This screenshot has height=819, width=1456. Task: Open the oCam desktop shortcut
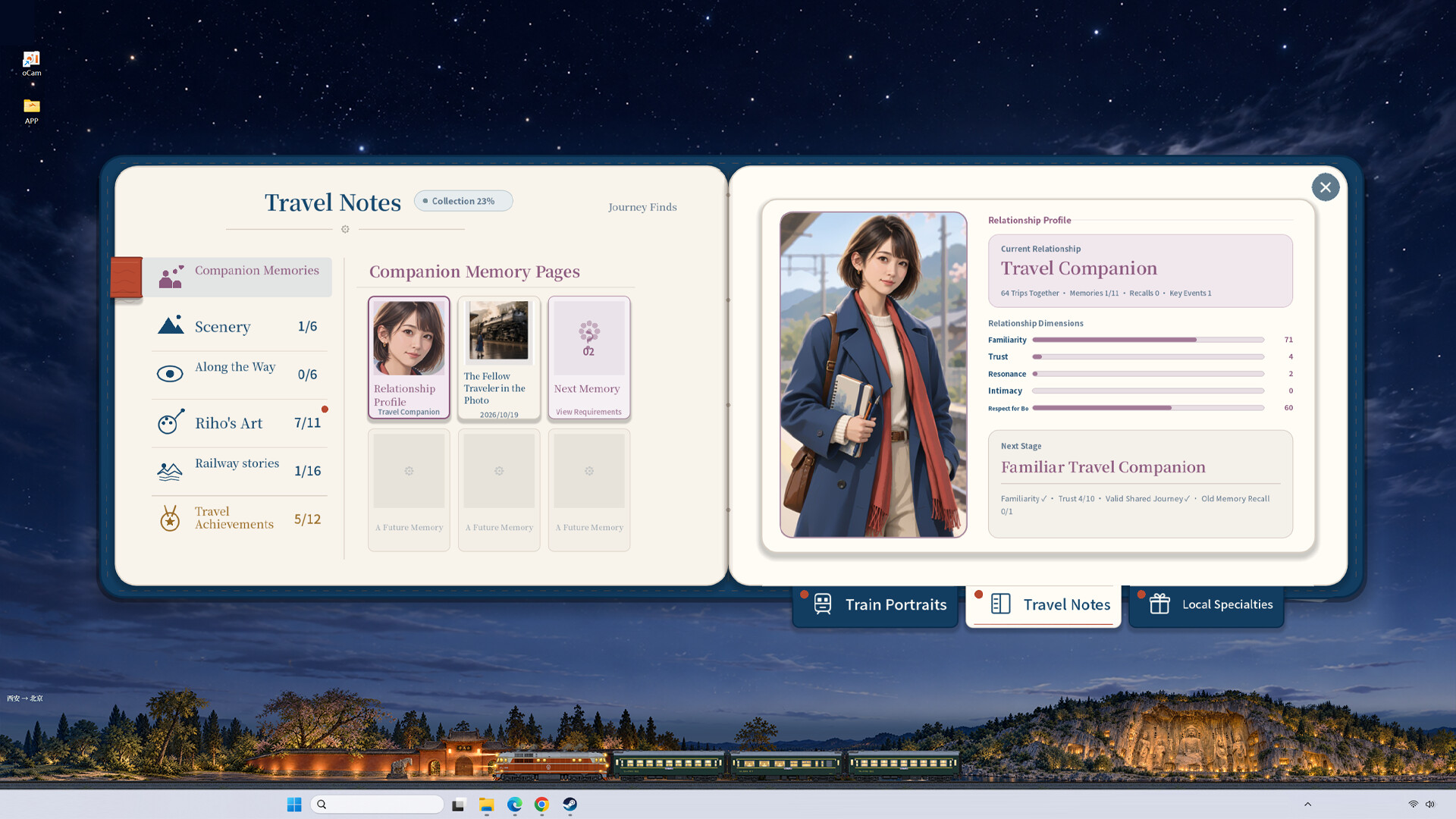(31, 64)
